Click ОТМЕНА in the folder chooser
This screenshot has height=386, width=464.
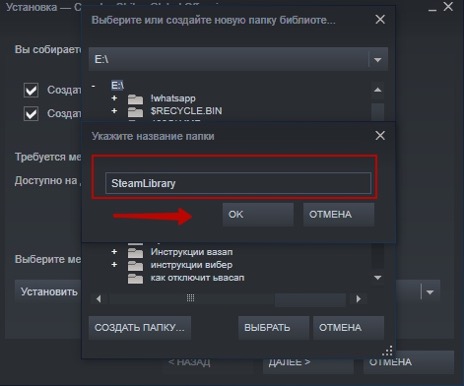[349, 328]
